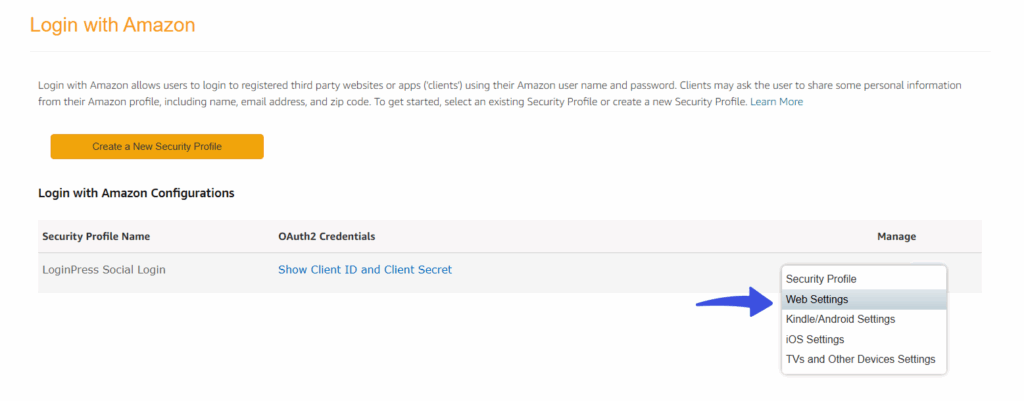Click the OAuth2 Credentials column header

tap(327, 236)
